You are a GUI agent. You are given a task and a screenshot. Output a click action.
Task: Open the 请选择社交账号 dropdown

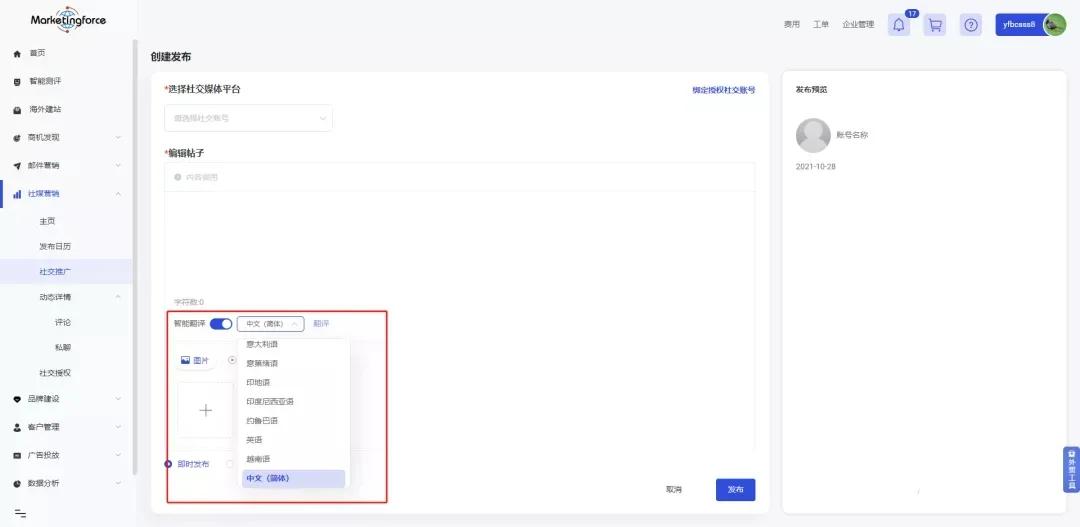click(x=248, y=118)
